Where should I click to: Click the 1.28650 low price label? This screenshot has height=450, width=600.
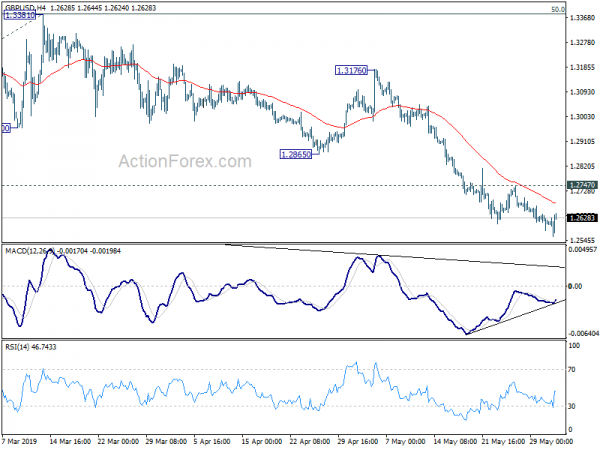point(296,155)
